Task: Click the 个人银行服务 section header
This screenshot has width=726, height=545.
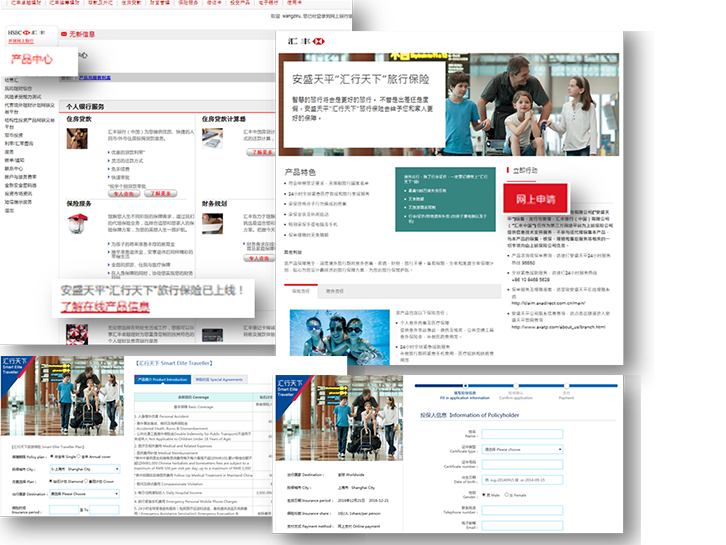Action: (85, 106)
